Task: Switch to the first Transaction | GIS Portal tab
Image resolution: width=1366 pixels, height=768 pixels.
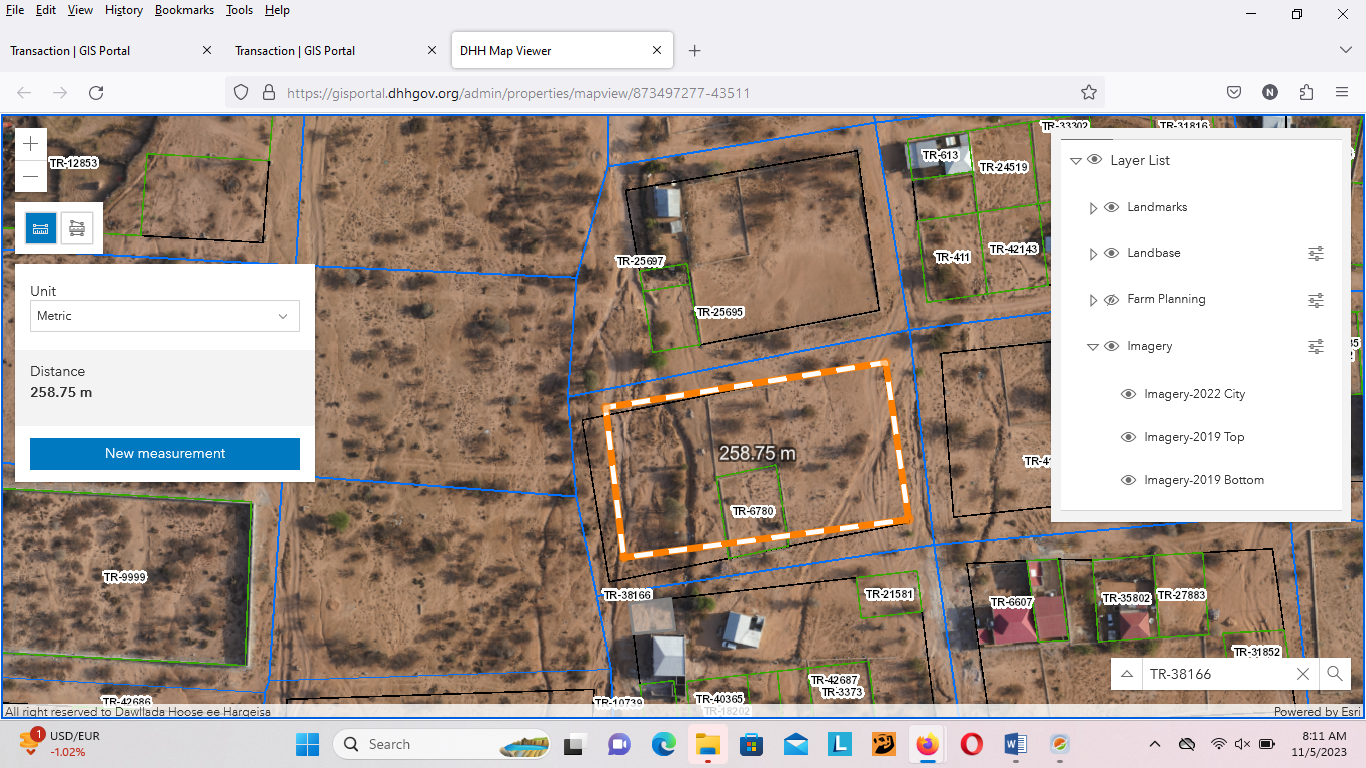Action: pos(112,50)
